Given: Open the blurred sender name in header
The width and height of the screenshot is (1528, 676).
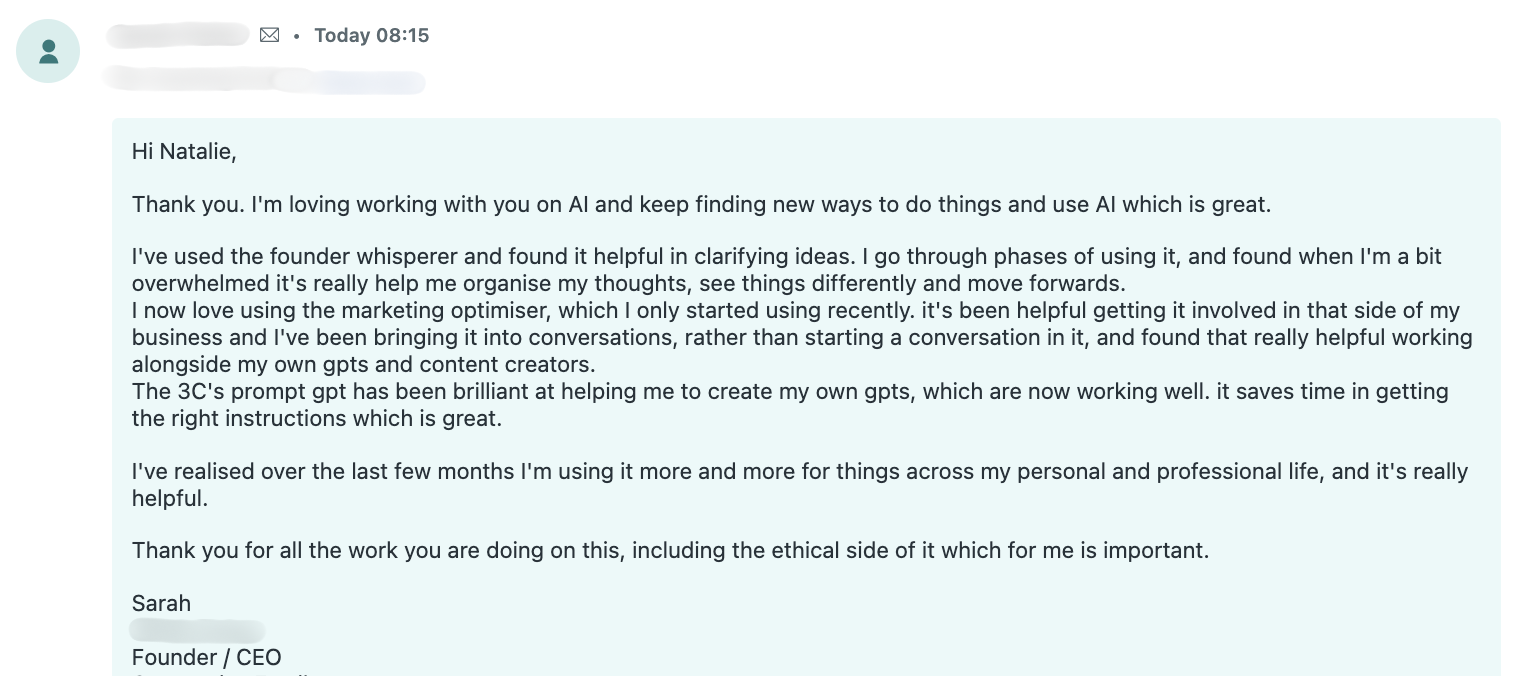Looking at the screenshot, I should coord(178,35).
